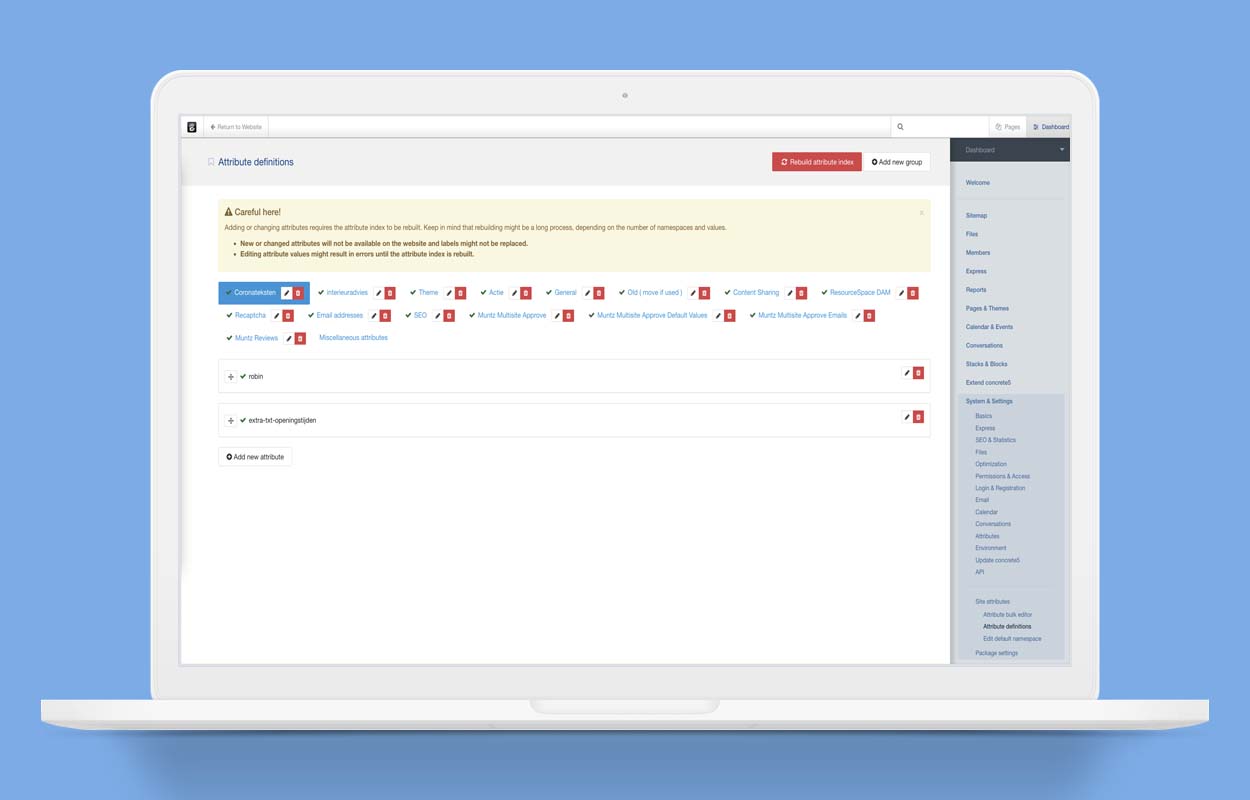Click pencil icon next to SEO group
1250x800 pixels.
tap(437, 316)
